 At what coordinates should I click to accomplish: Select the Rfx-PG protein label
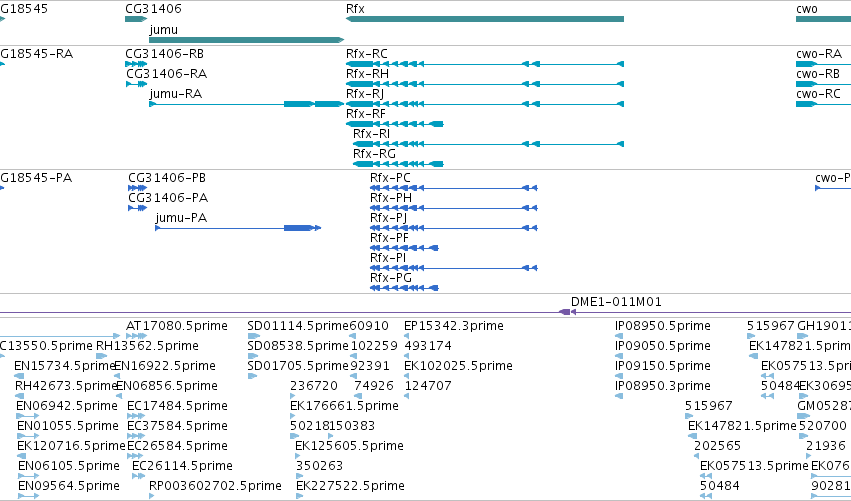pyautogui.click(x=391, y=278)
